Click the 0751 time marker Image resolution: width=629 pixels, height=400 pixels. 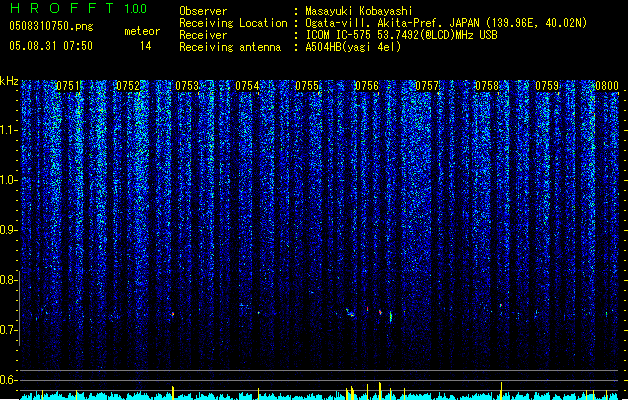[68, 86]
